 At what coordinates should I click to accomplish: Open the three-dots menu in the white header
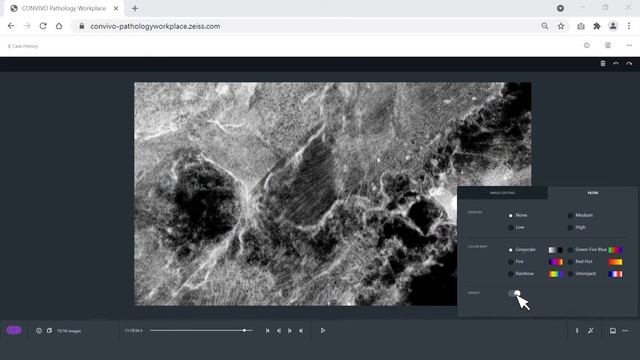click(x=629, y=45)
